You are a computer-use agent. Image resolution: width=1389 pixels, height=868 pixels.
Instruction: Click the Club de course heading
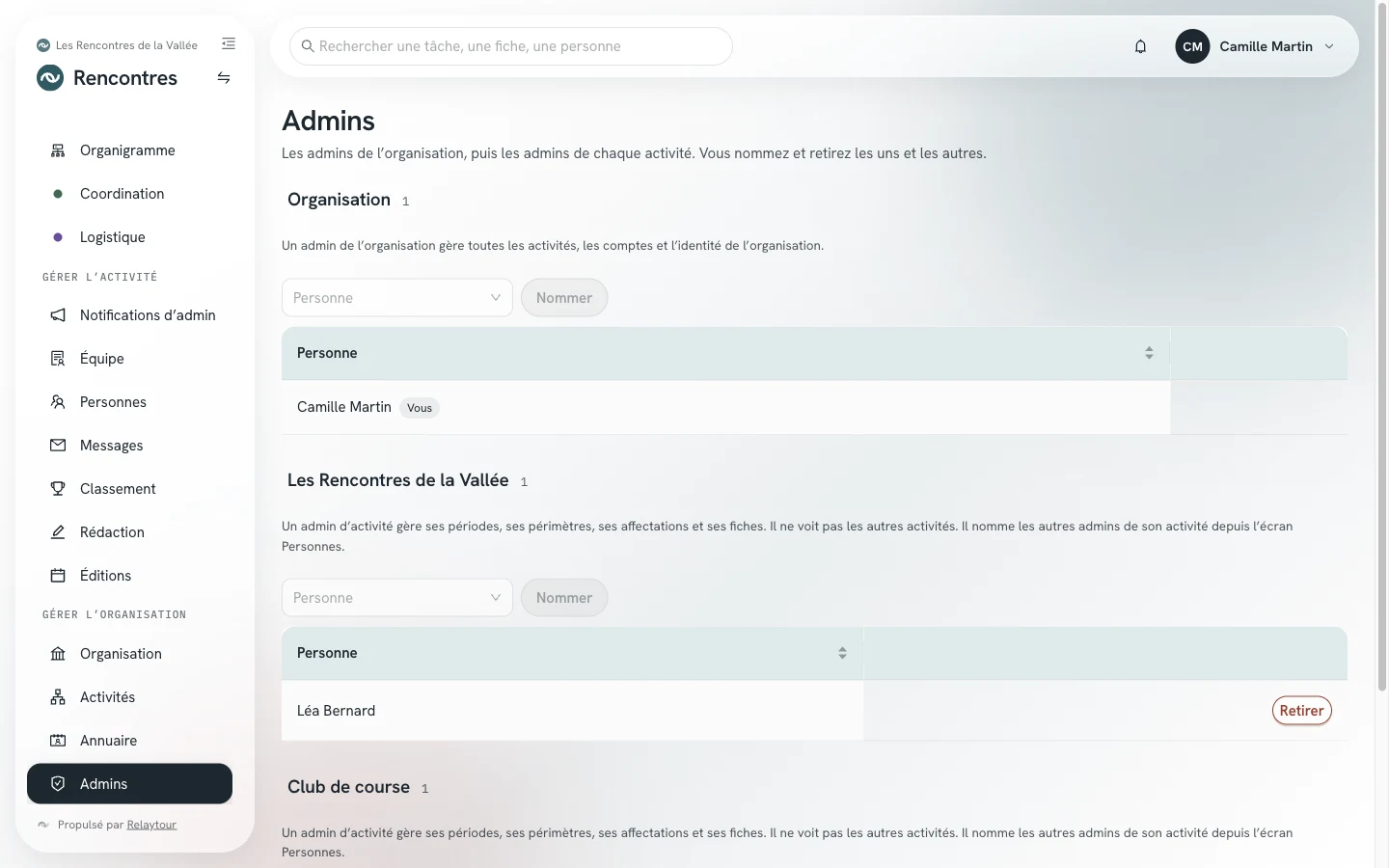click(348, 787)
